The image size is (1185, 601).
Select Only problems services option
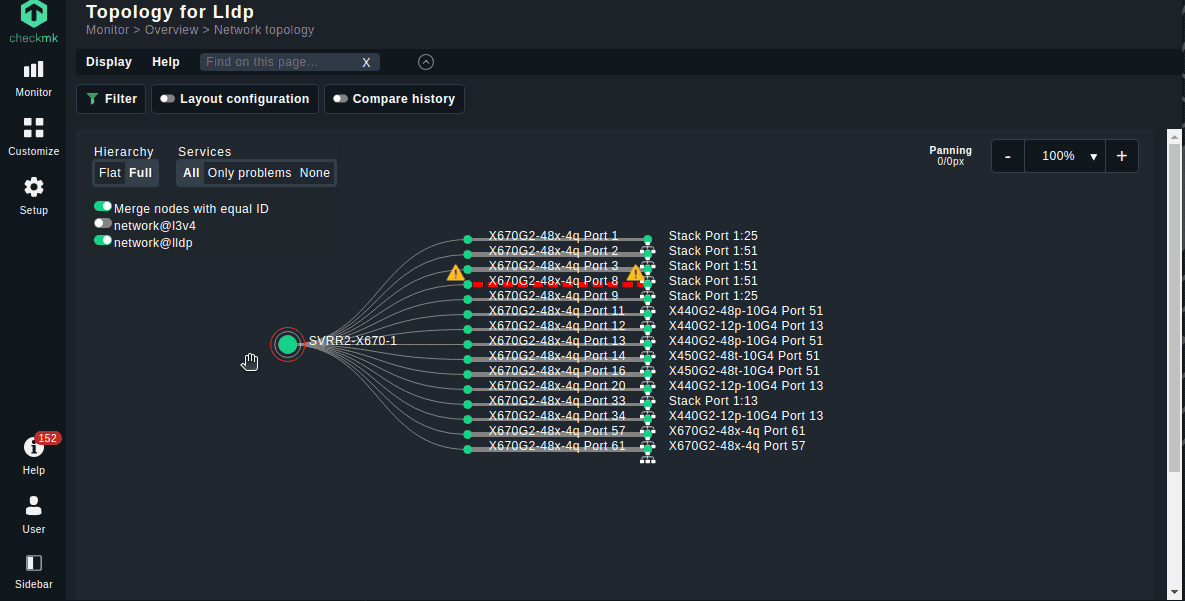[249, 173]
